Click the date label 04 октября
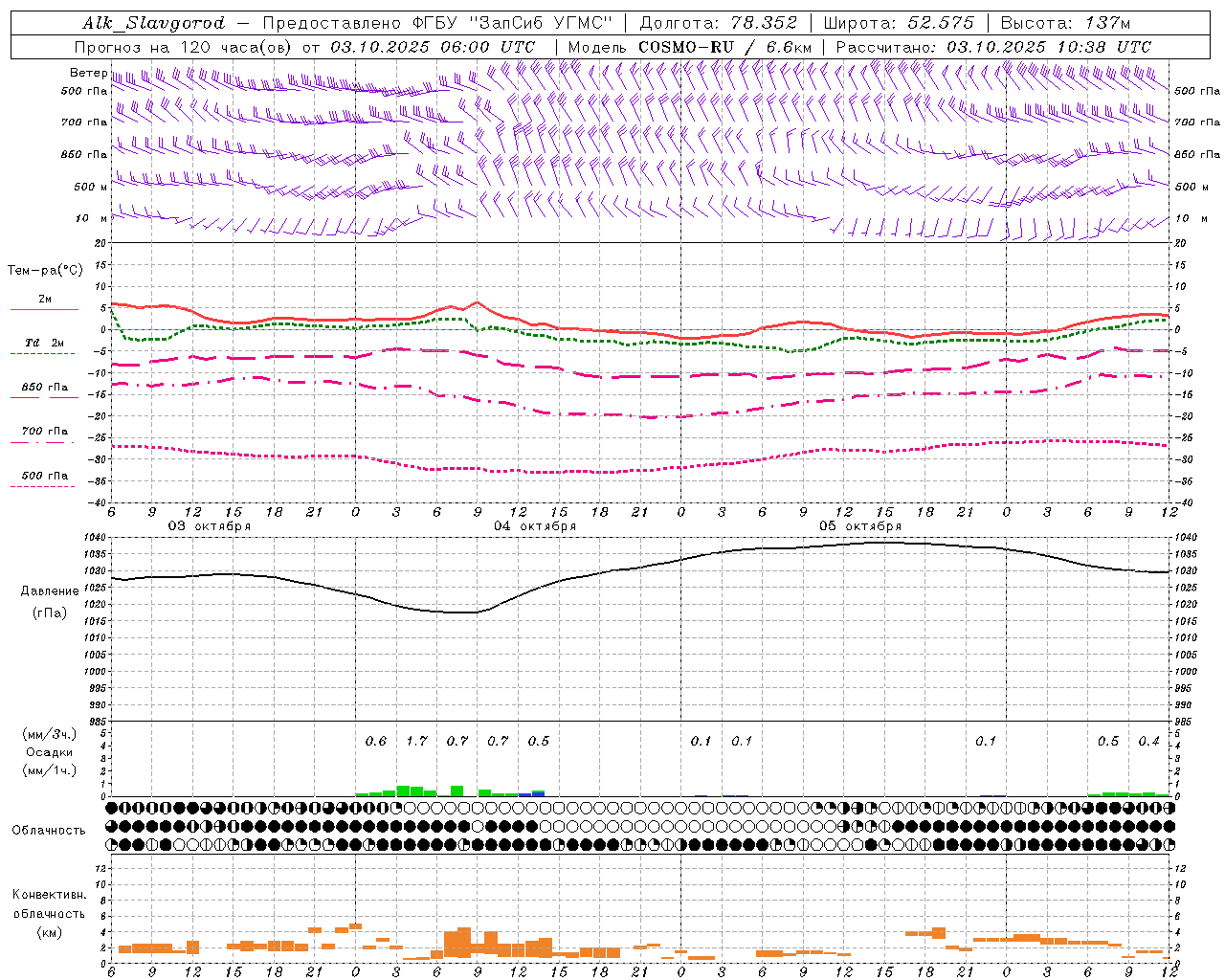This screenshot has height=980, width=1225. click(535, 526)
